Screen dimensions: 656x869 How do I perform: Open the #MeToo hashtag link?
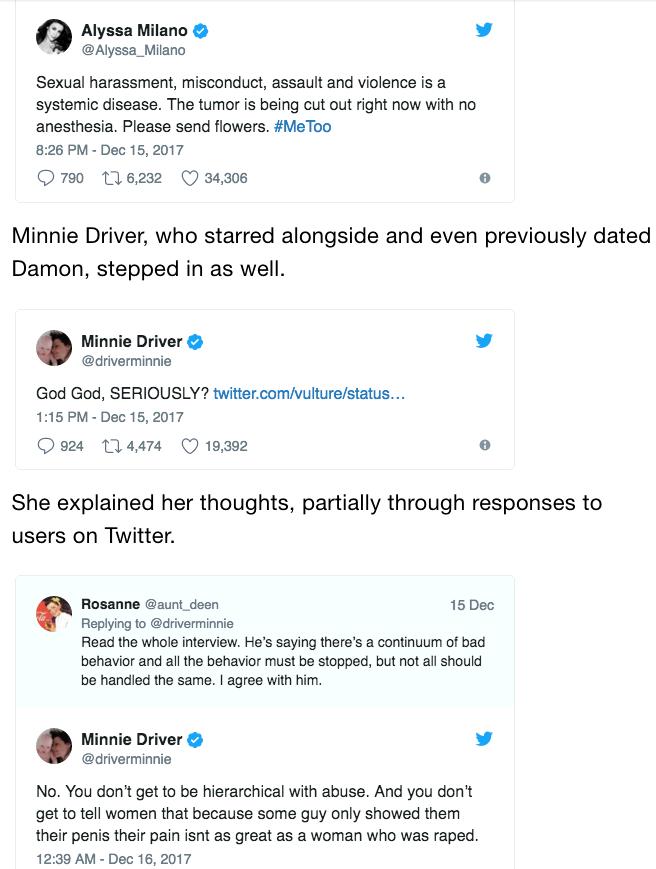(x=303, y=126)
